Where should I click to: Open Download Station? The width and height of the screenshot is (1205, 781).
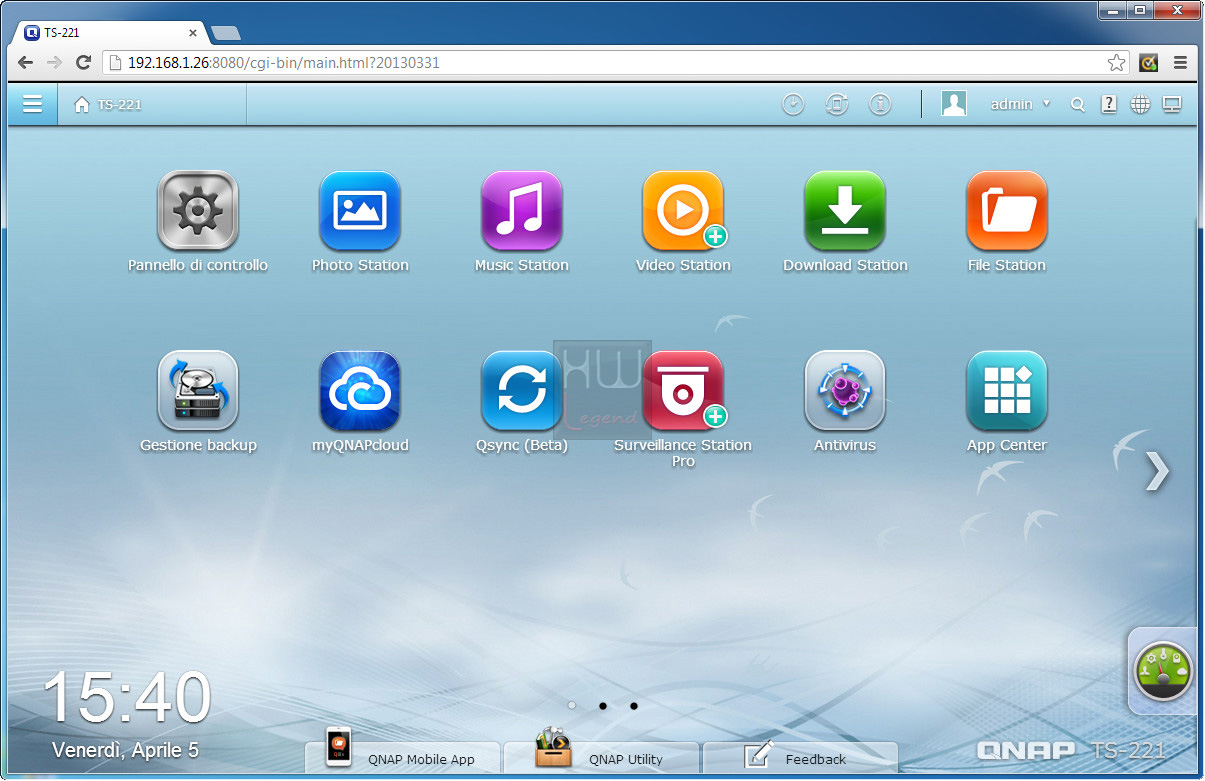[845, 211]
